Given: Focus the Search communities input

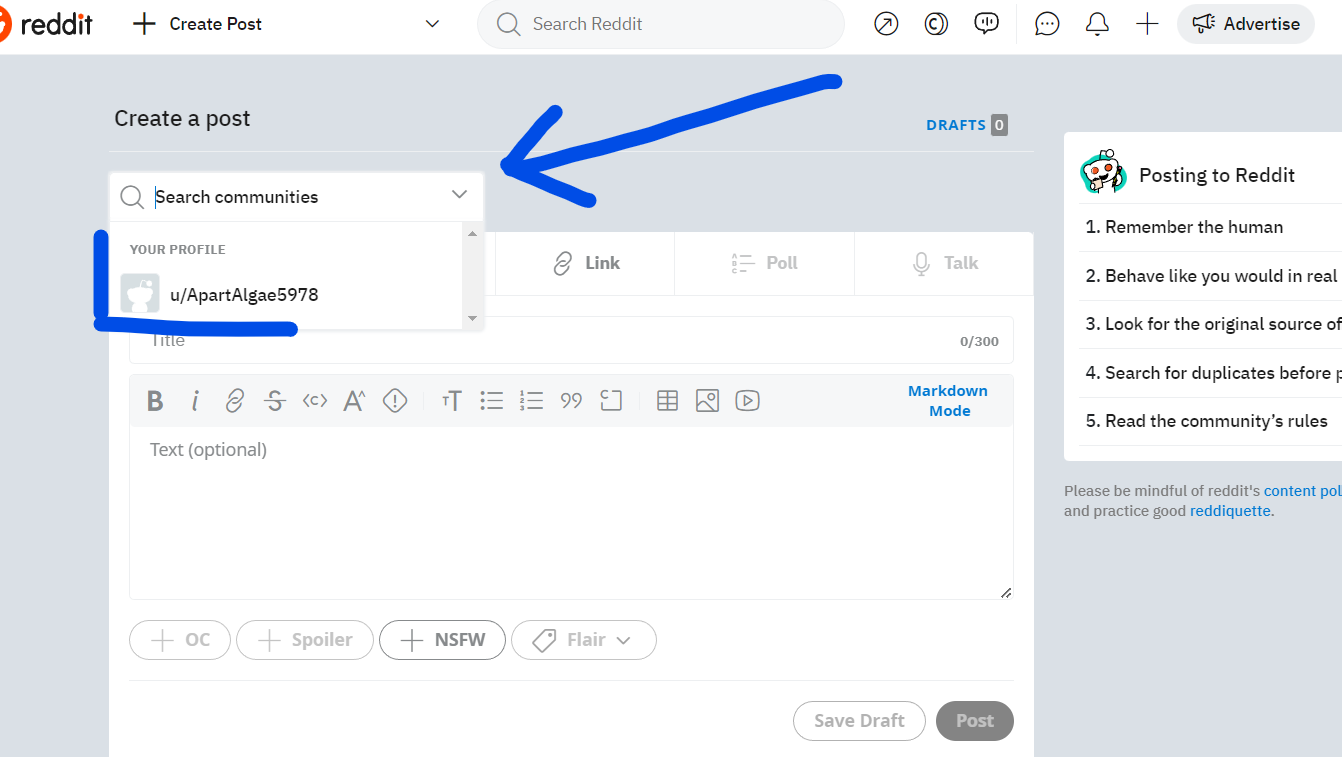Looking at the screenshot, I should (x=297, y=197).
